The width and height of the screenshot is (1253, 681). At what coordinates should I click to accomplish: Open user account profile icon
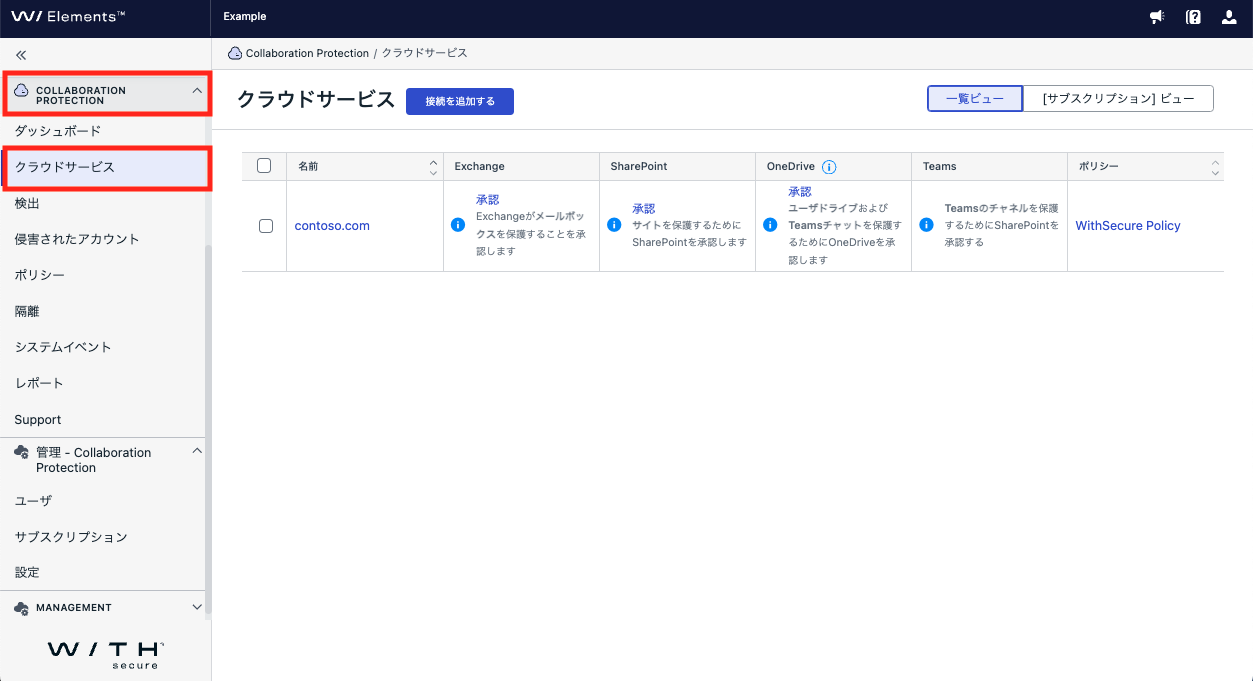(x=1229, y=17)
